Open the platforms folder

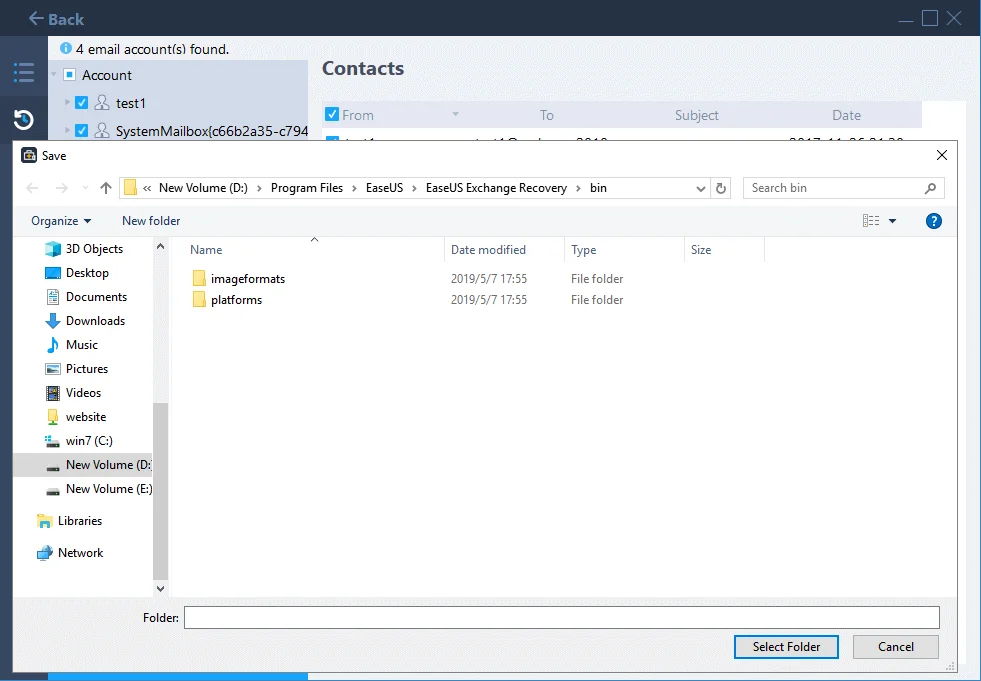coord(237,299)
